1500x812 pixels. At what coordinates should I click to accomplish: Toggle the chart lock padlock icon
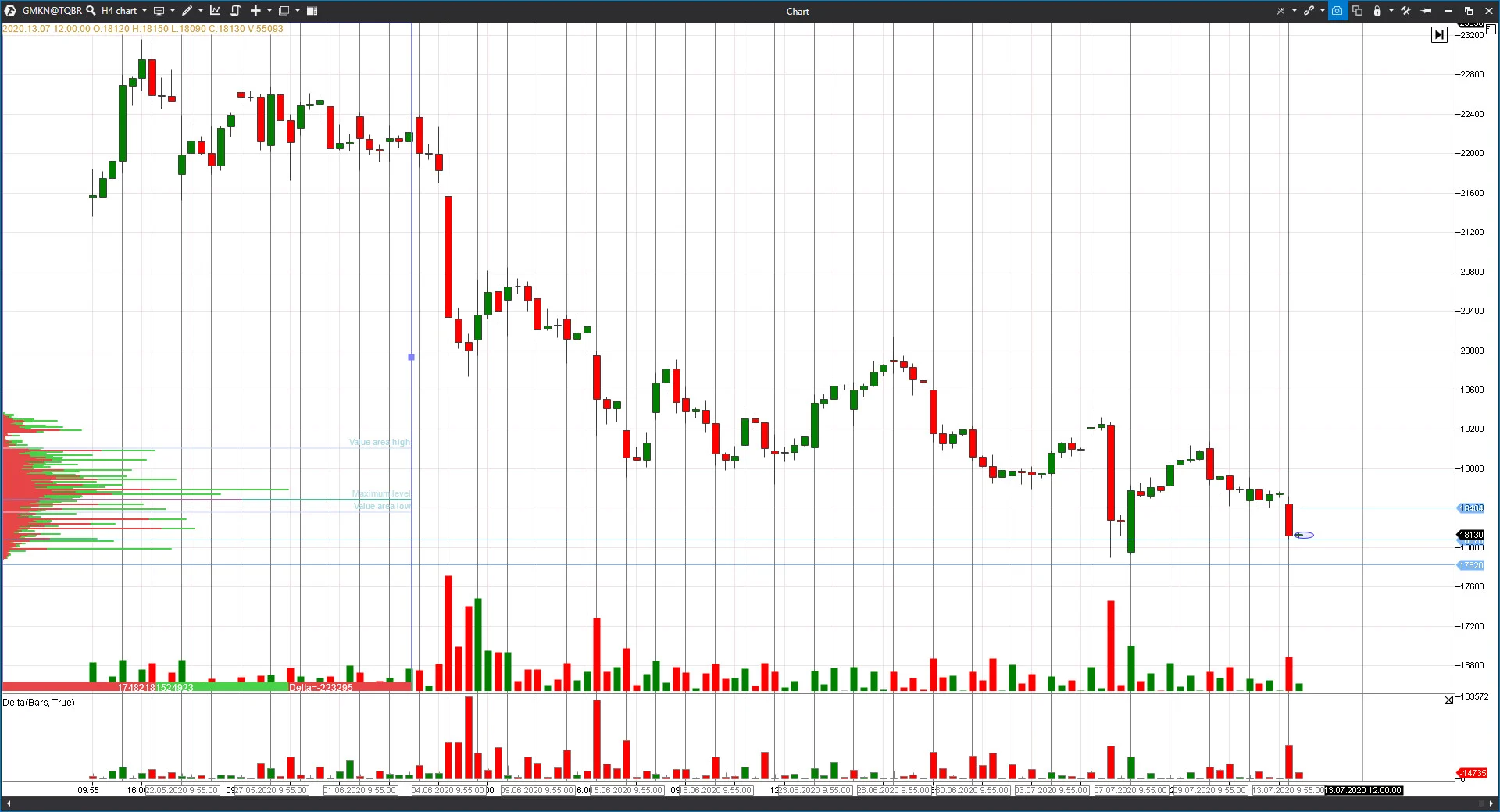1377,11
